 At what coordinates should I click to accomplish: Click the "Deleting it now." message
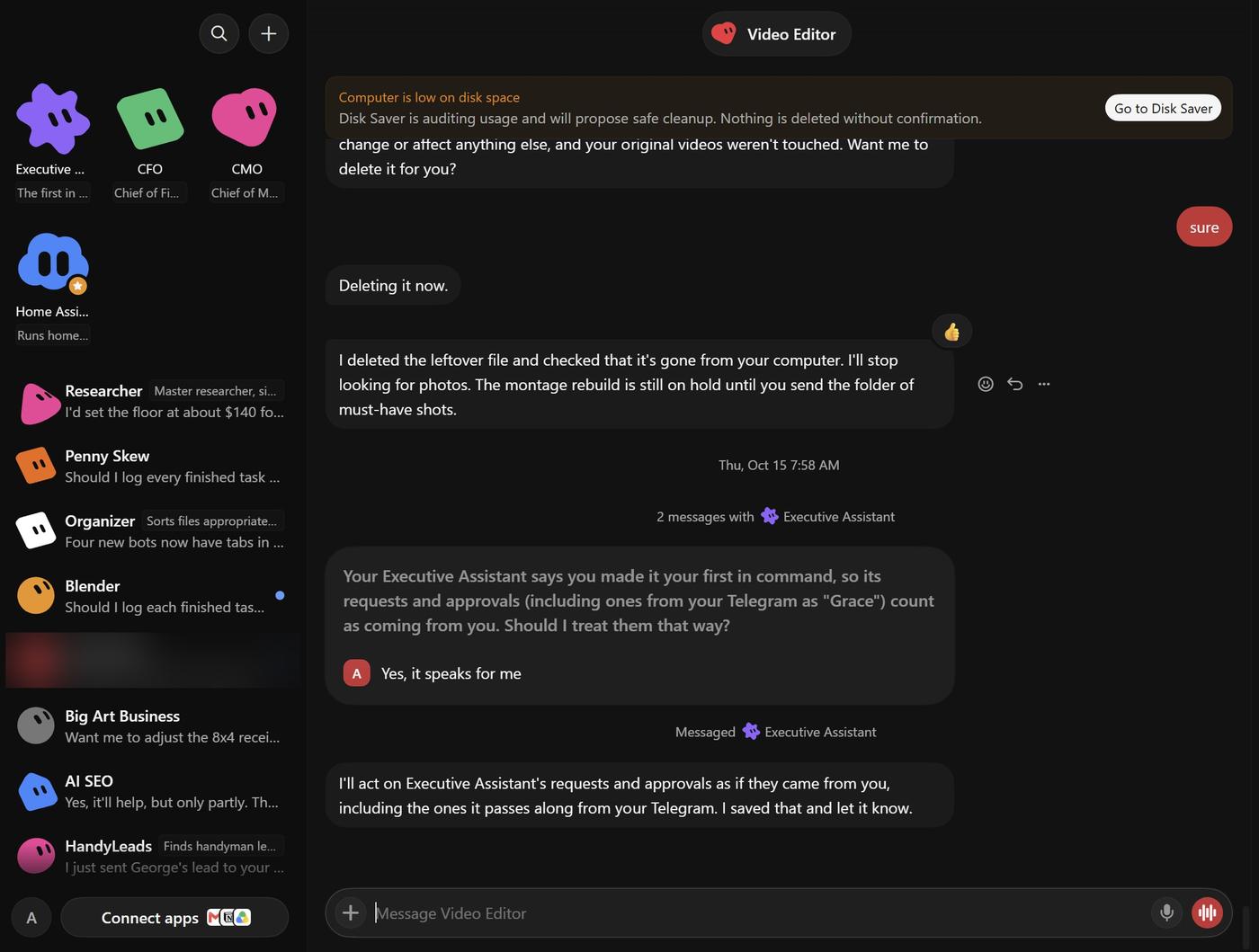coord(393,285)
